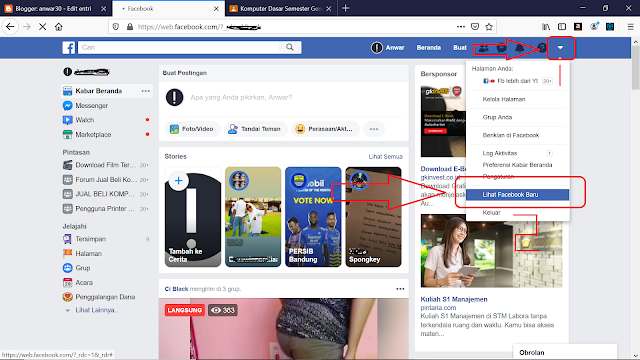Open page actions three-dot menu in address bar
640x360 pixels.
coord(461,27)
